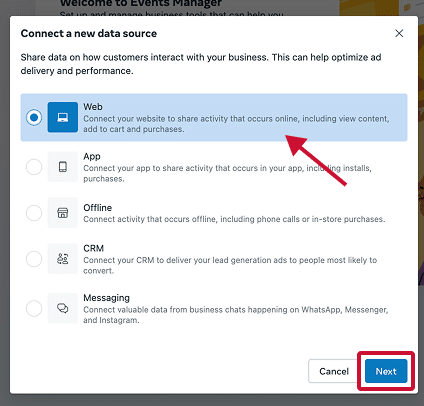Click the App description about installs and purchases
The width and height of the screenshot is (424, 406).
coord(227,173)
